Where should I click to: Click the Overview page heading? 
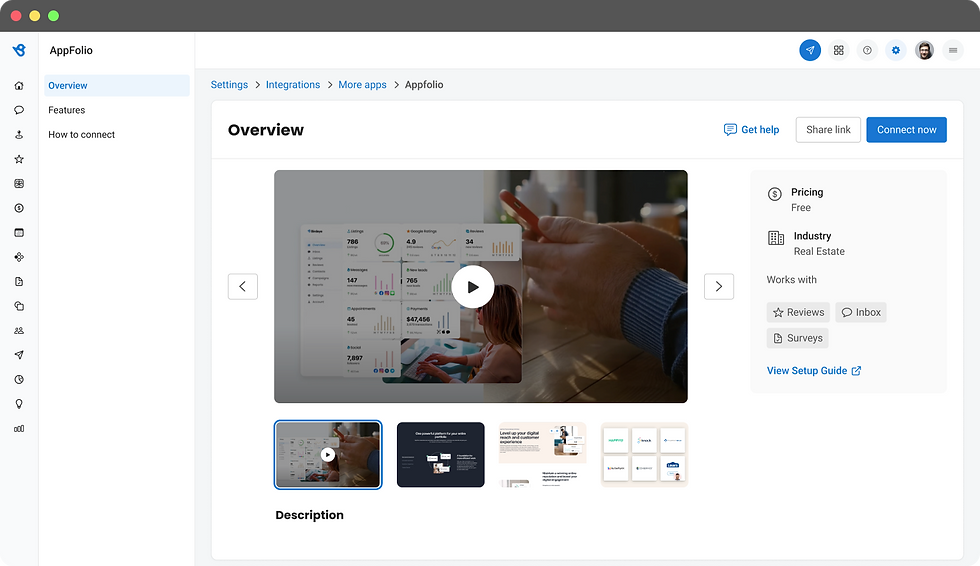click(266, 130)
